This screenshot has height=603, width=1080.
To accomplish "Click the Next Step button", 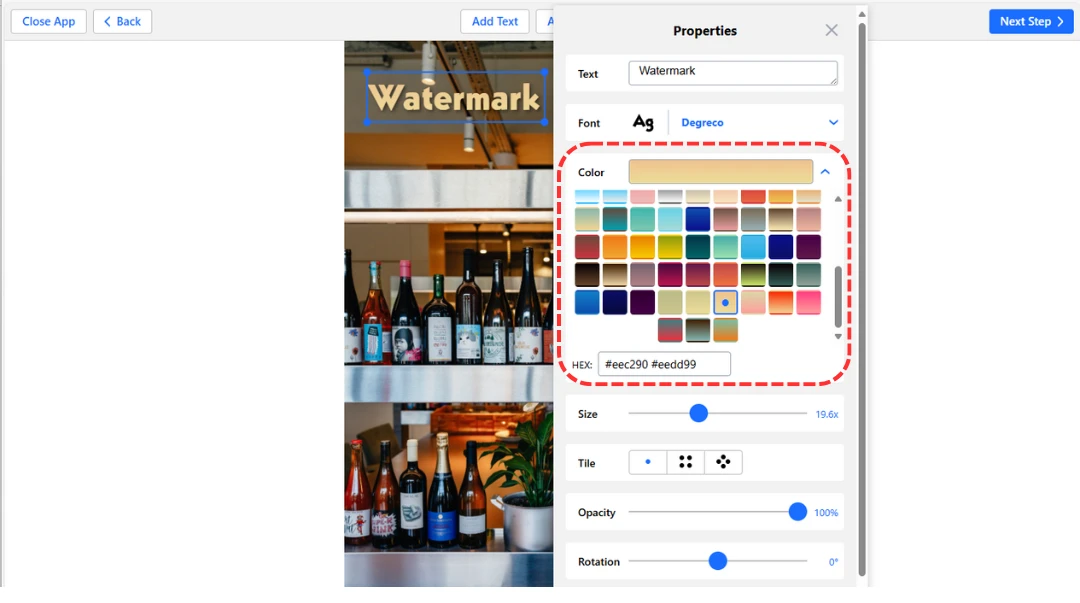I will point(1030,22).
